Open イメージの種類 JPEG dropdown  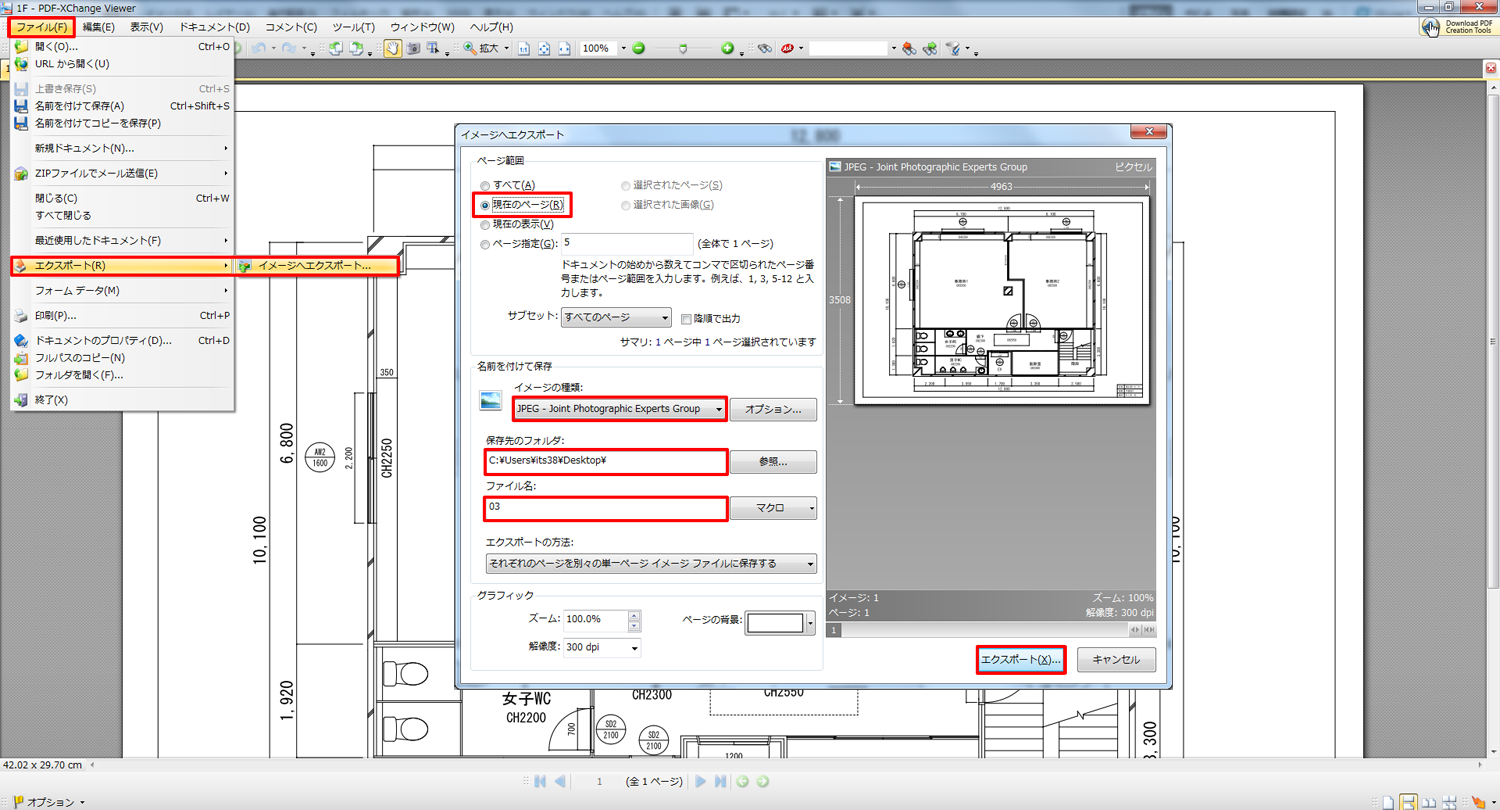[x=619, y=409]
